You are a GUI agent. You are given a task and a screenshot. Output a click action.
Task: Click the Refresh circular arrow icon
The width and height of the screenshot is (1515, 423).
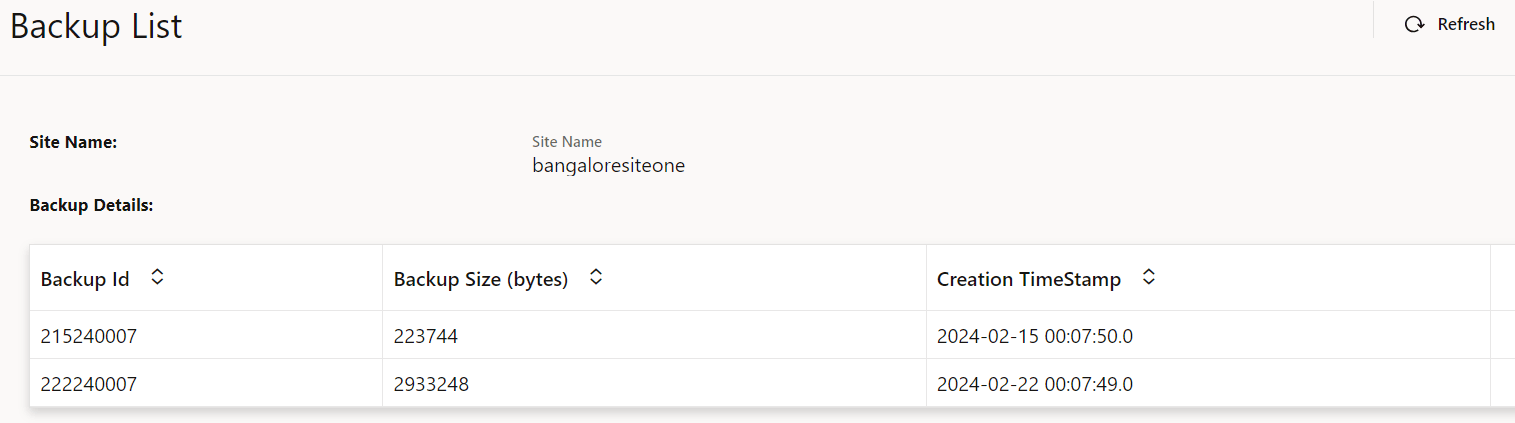[x=1414, y=24]
